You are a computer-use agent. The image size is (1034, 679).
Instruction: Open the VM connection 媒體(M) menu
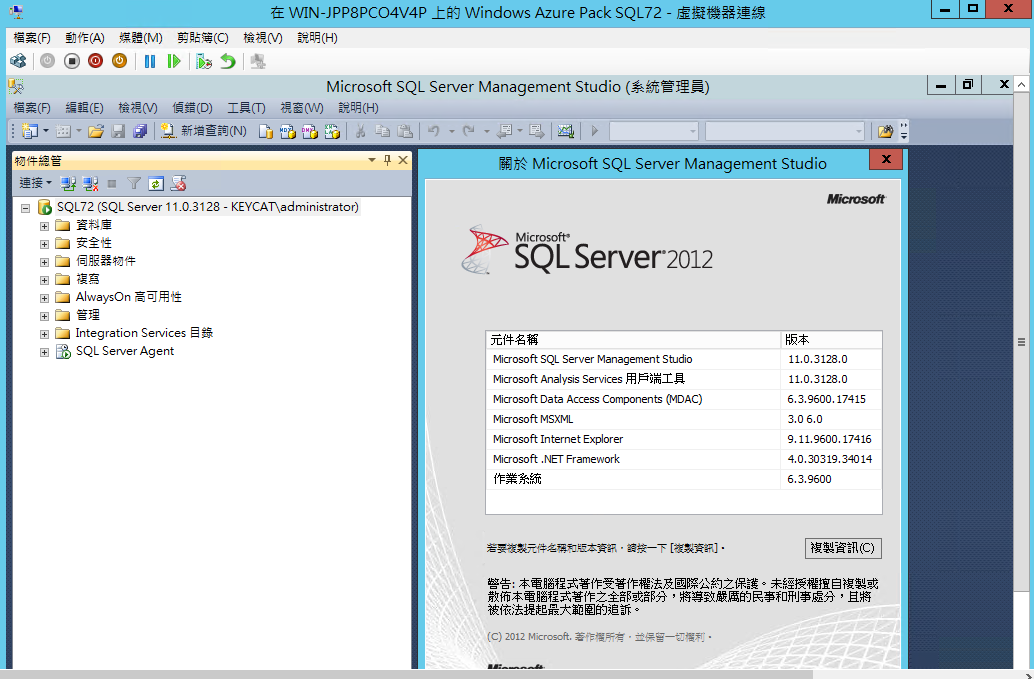(x=140, y=38)
